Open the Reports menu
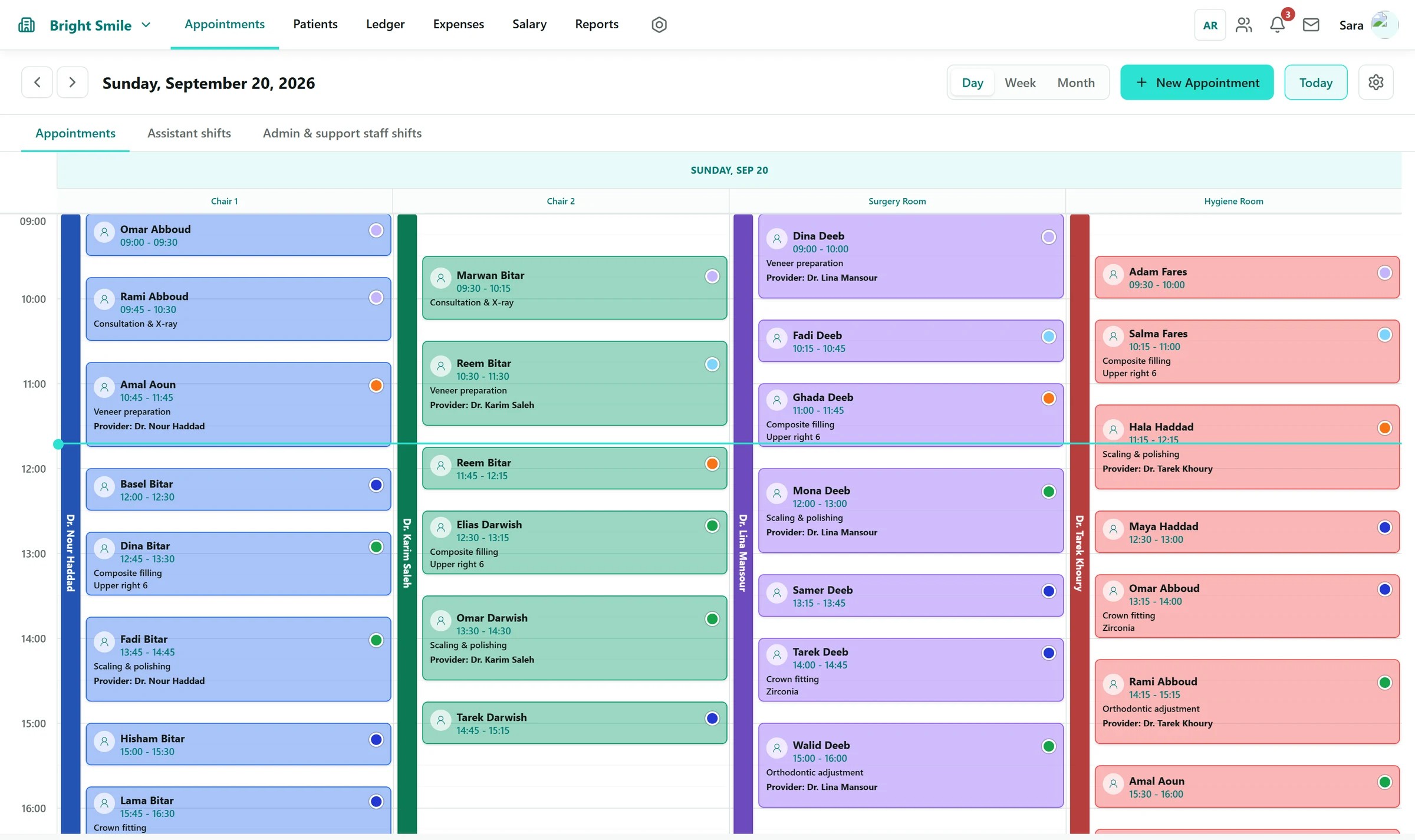Screen dimensions: 1415x840 click(597, 24)
